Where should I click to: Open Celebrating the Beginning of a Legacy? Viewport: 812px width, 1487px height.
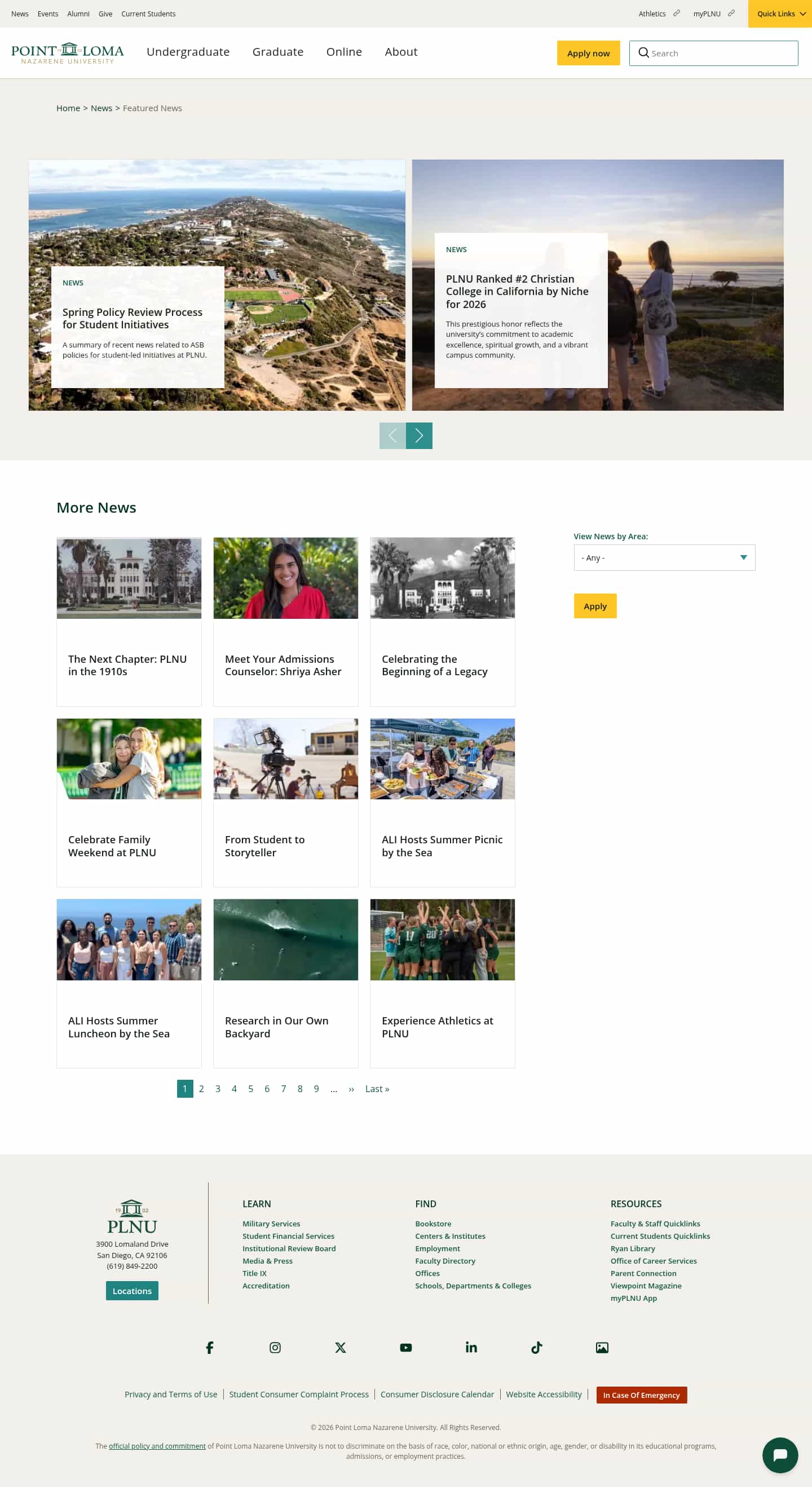pos(435,666)
